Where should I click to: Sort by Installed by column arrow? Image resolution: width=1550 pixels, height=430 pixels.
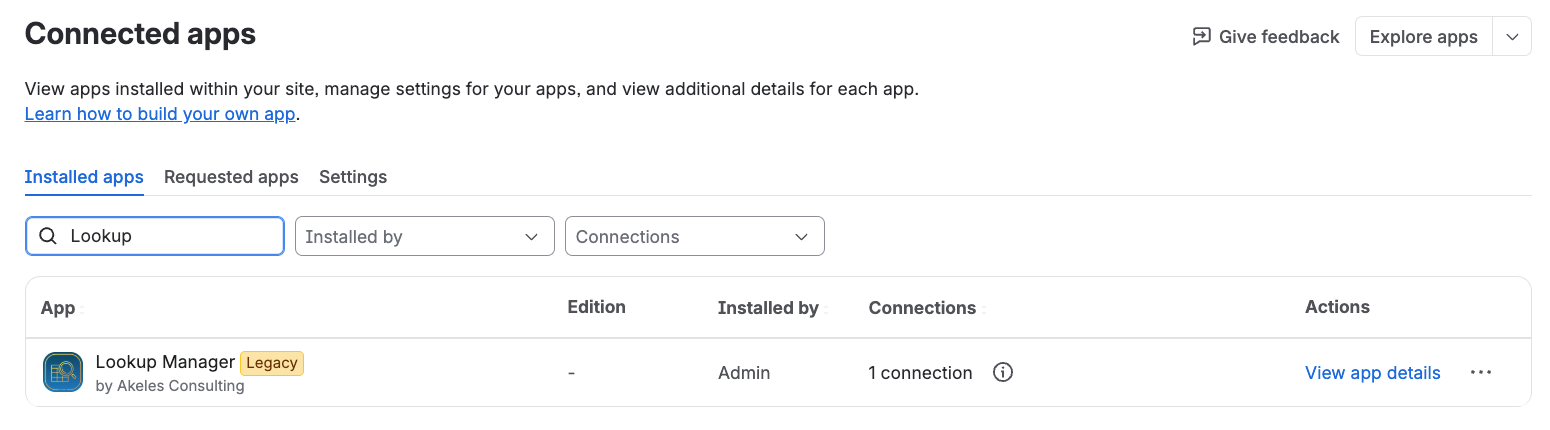coord(827,309)
